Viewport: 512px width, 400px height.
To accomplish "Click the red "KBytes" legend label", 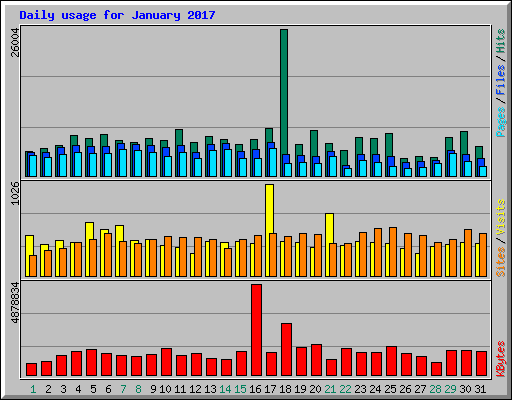I will [x=501, y=359].
